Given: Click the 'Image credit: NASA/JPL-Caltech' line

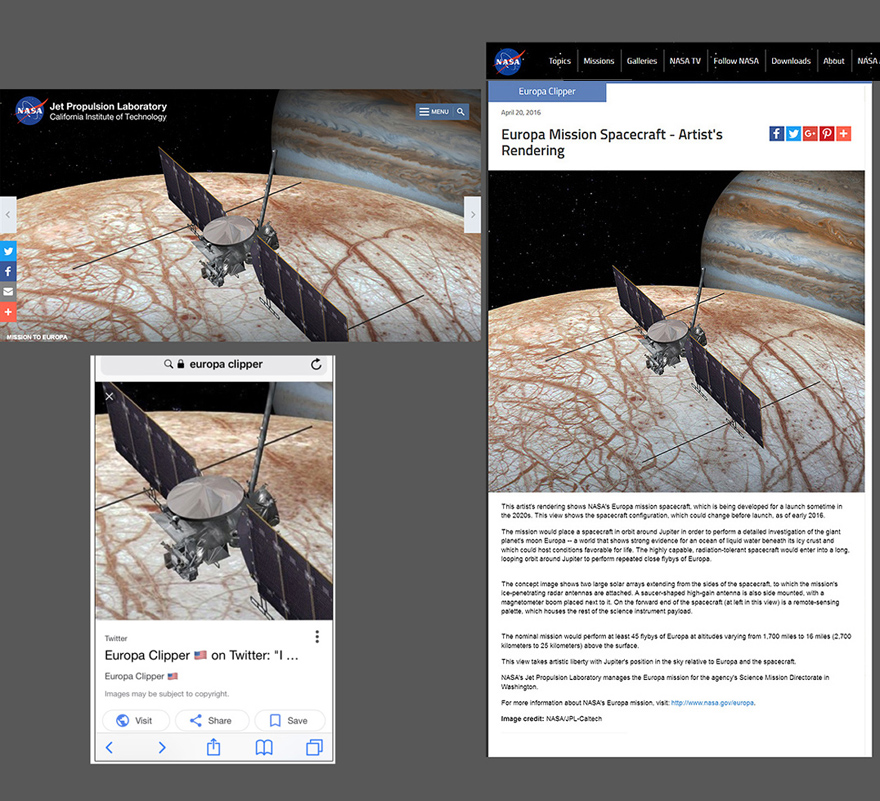Looking at the screenshot, I should pos(551,718).
